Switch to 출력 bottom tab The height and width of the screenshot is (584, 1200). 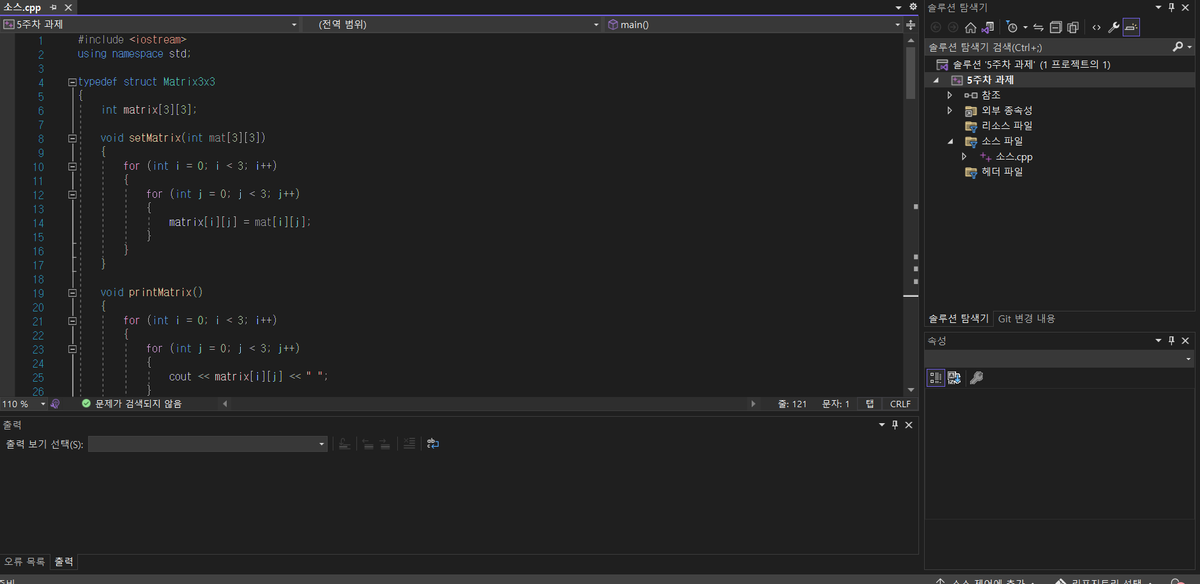pyautogui.click(x=64, y=562)
